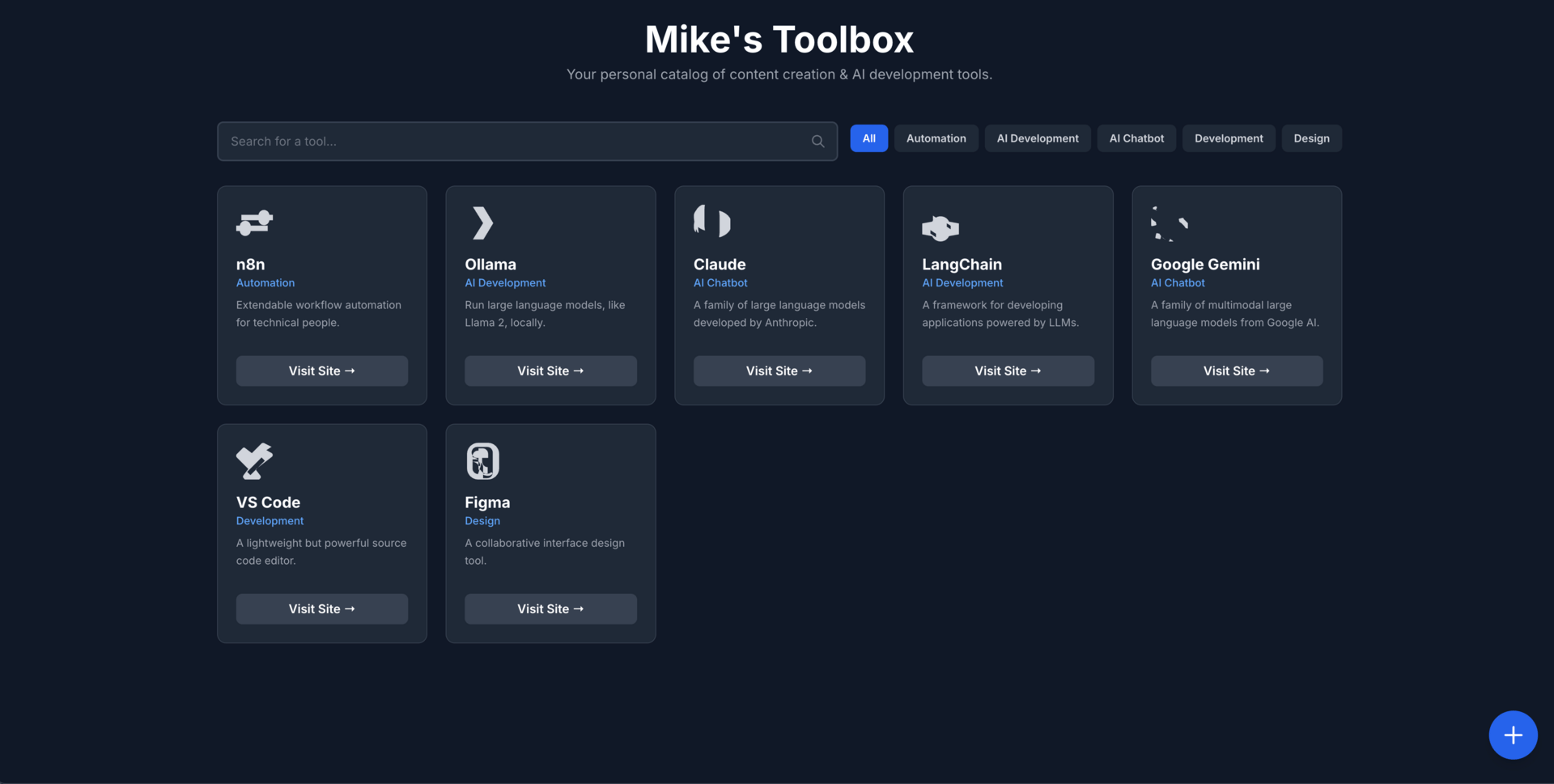Click the Mike's Toolbox heading
The width and height of the screenshot is (1554, 784).
779,40
